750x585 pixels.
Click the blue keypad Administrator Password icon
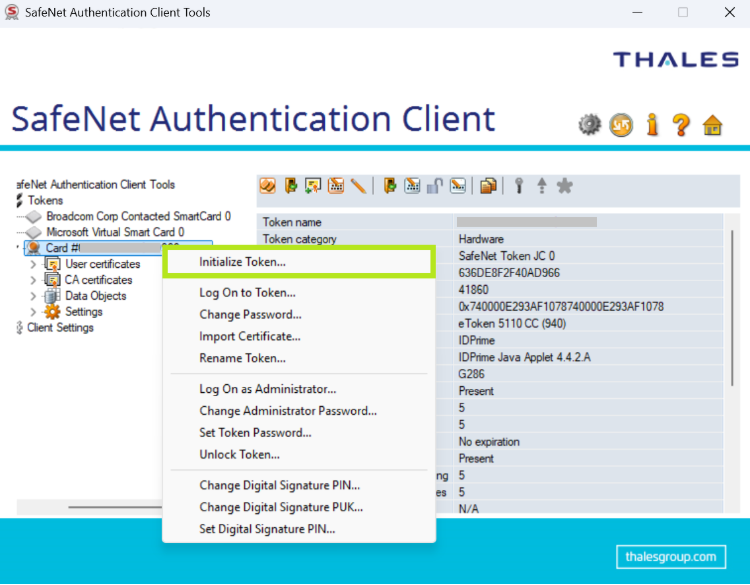(x=412, y=186)
